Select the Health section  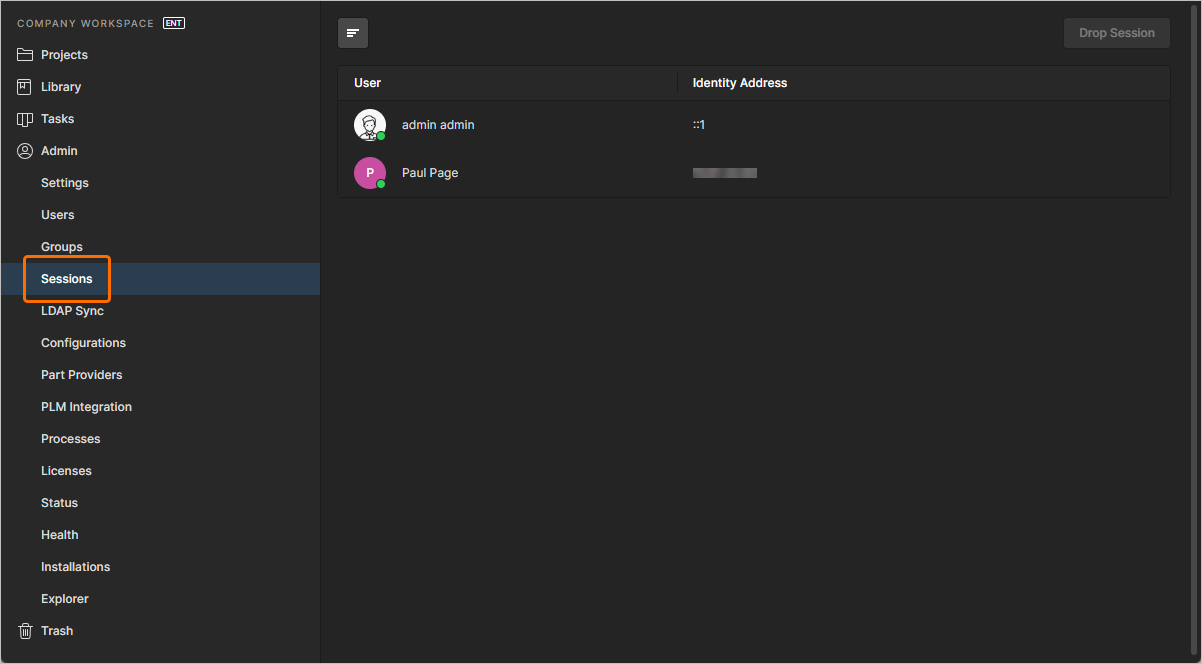click(x=59, y=534)
